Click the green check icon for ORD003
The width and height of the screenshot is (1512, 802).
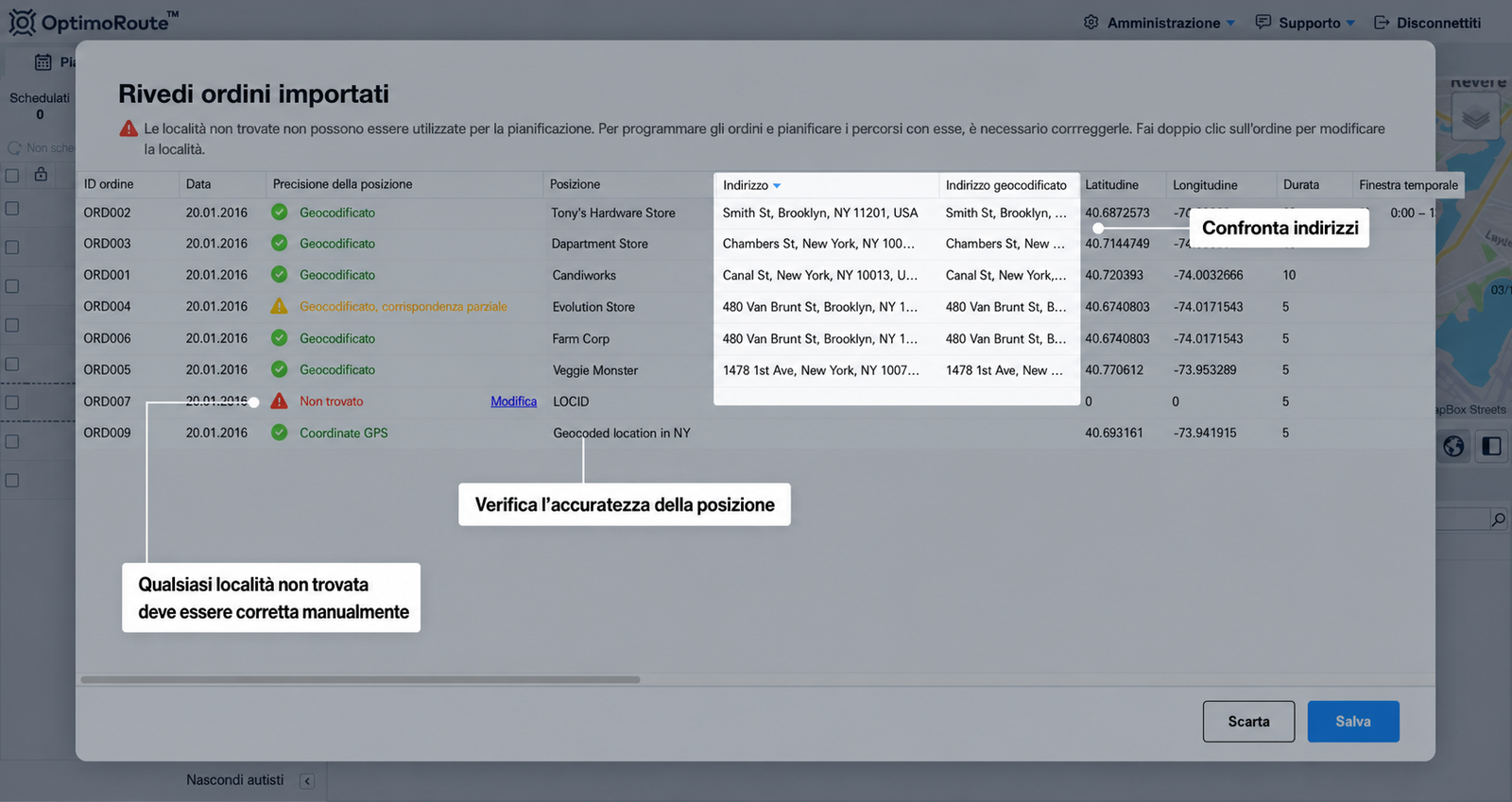click(x=279, y=243)
